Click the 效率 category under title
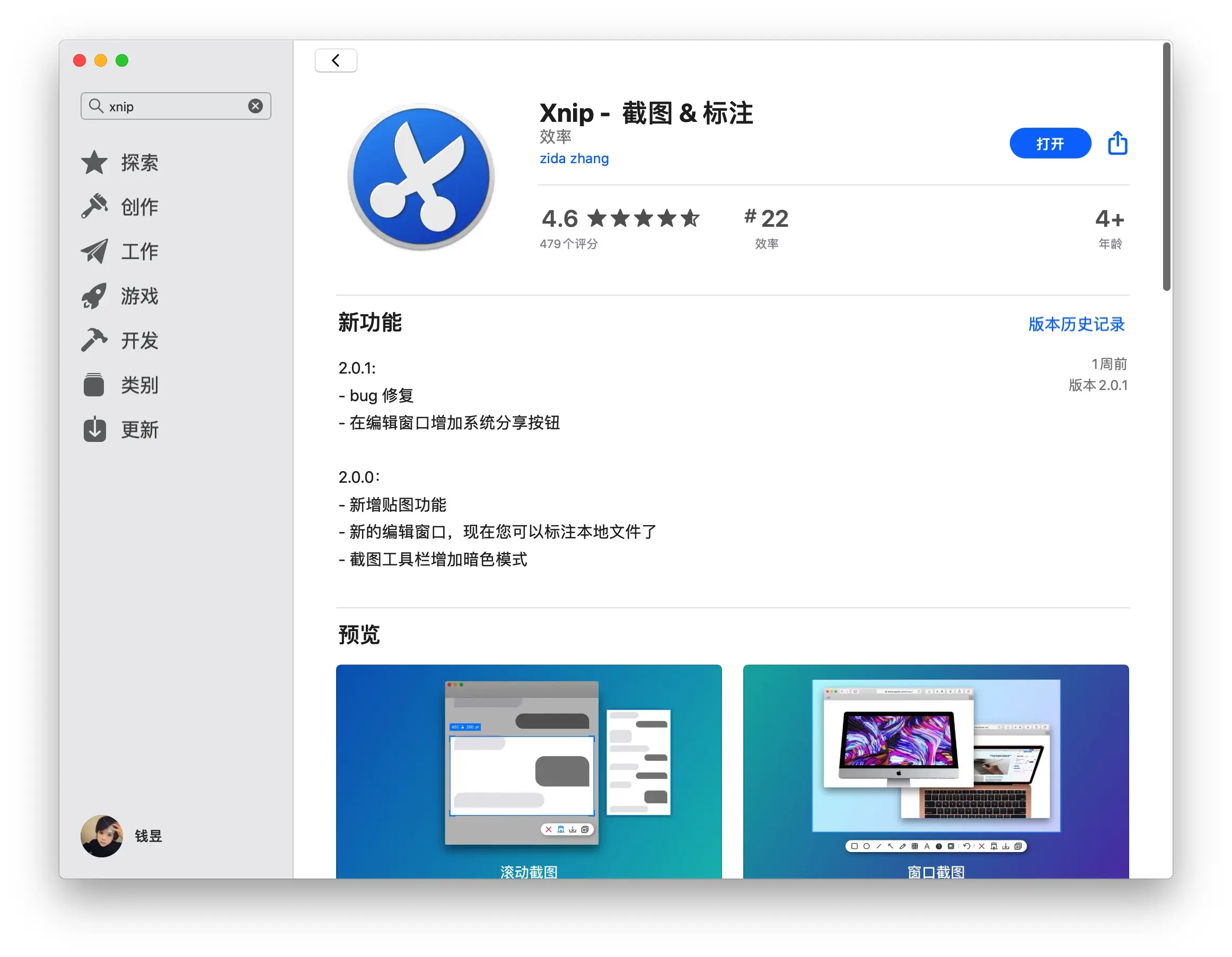 click(x=556, y=137)
